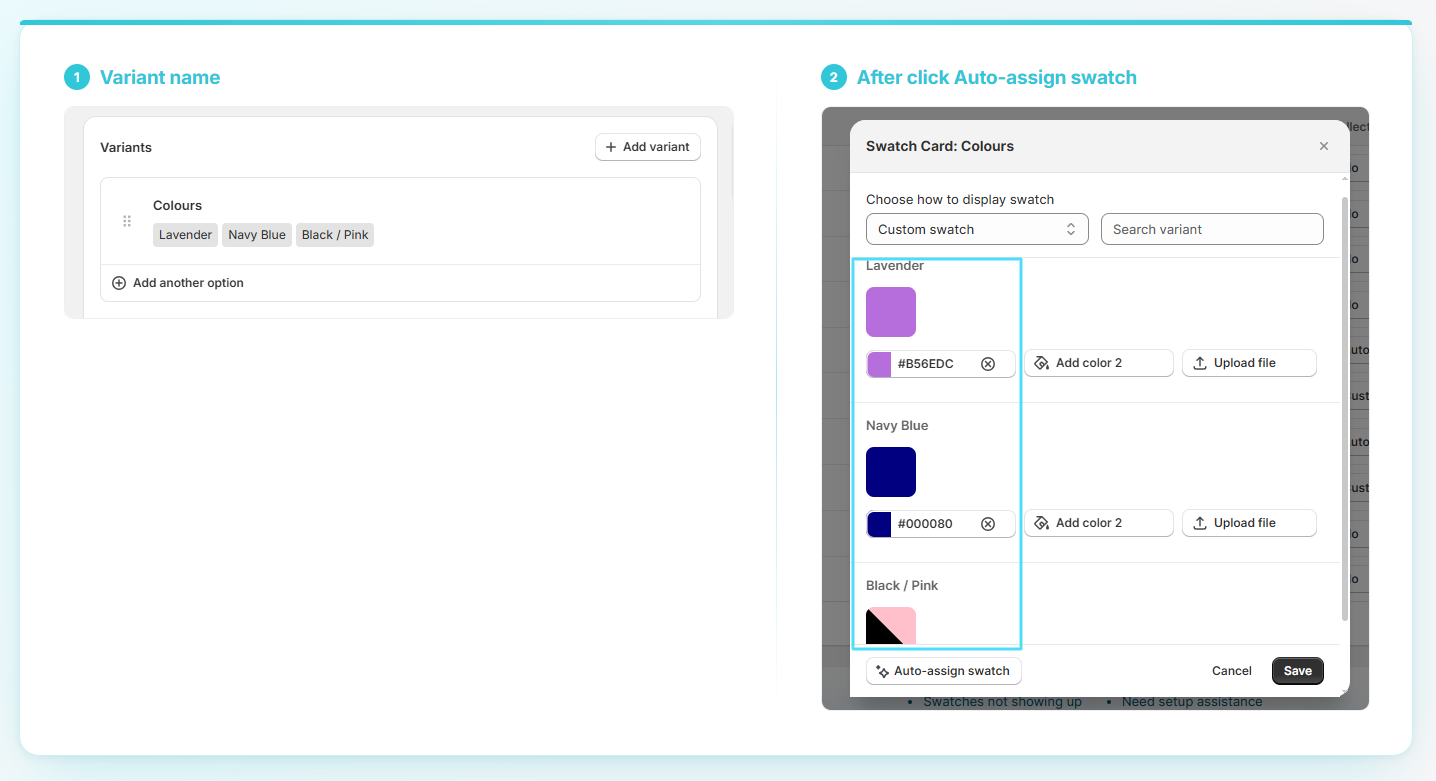Click the drag handle beside Colours

[x=127, y=221]
